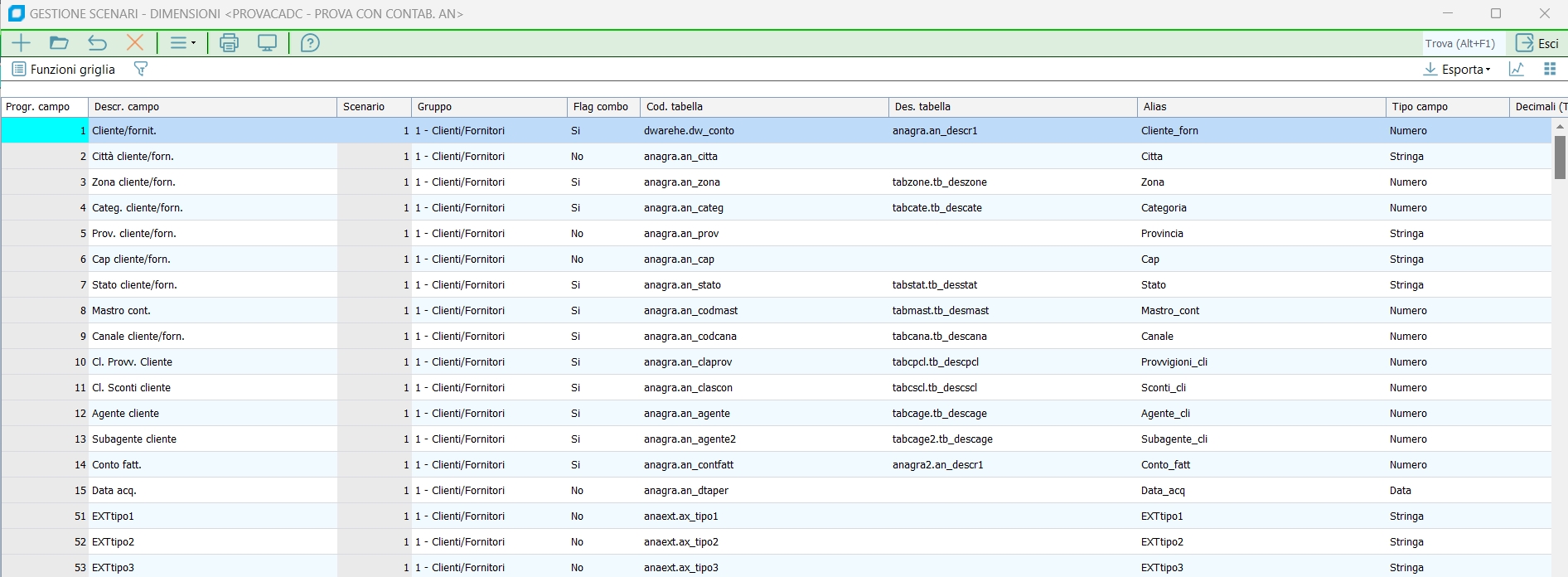
Task: Open record with the folder icon
Action: tap(59, 43)
